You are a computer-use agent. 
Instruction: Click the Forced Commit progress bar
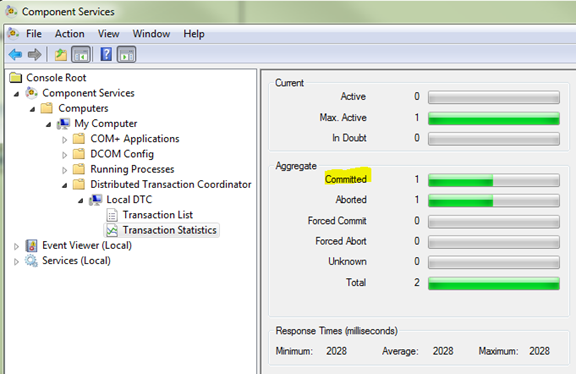click(494, 222)
